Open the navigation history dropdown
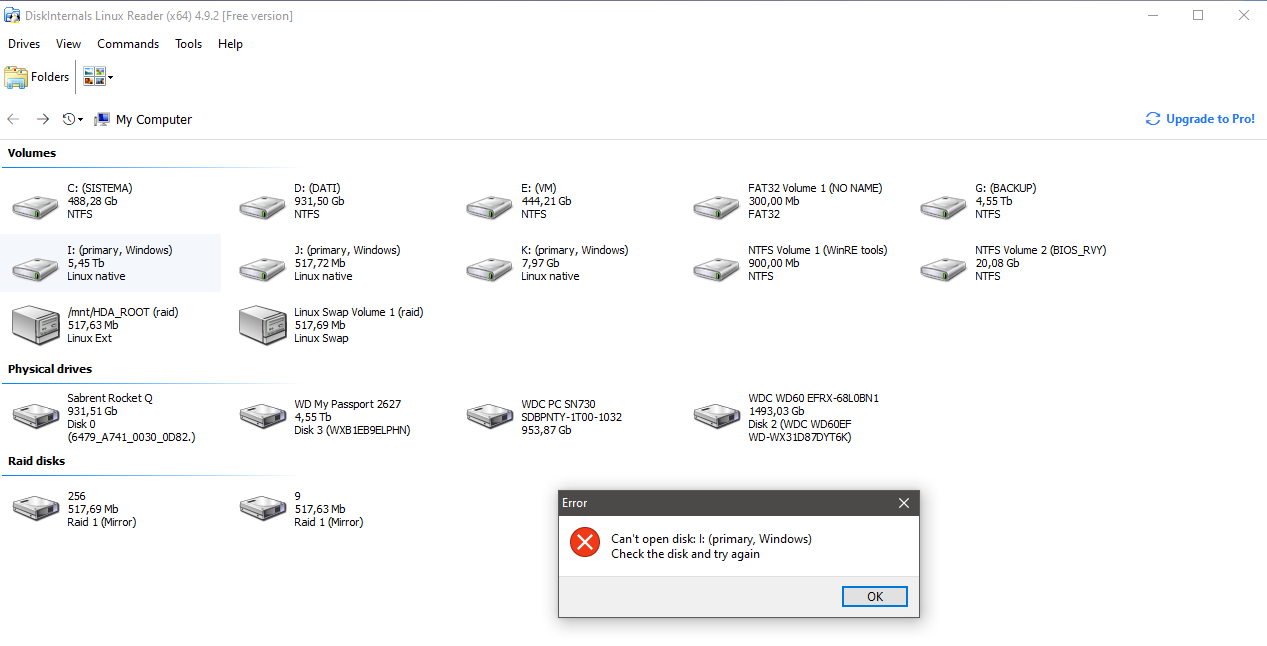The height and width of the screenshot is (646, 1267). [x=74, y=119]
